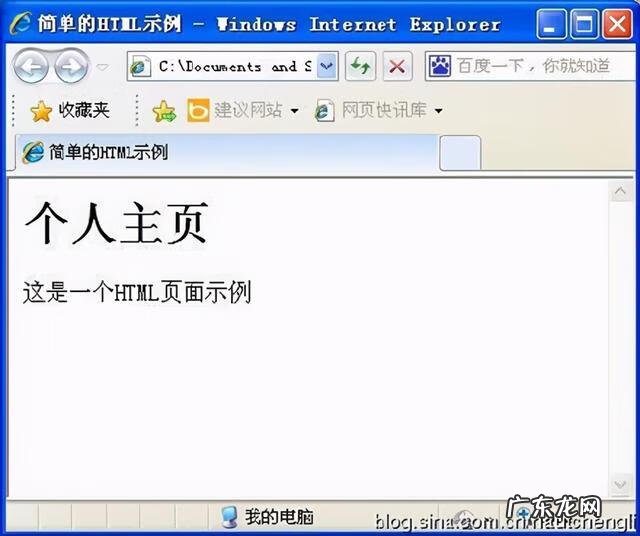Click the address bar showing C:\Documents path
This screenshot has width=640, height=536.
(232, 66)
